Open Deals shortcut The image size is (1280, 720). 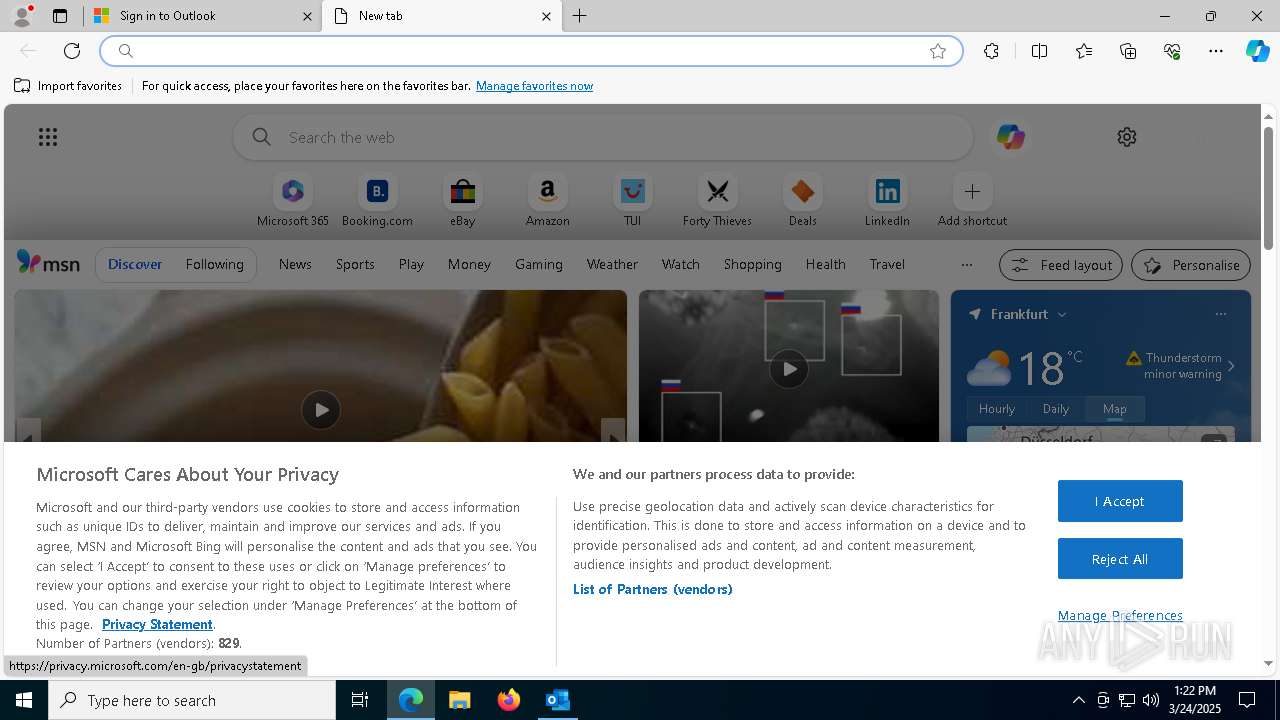(802, 201)
